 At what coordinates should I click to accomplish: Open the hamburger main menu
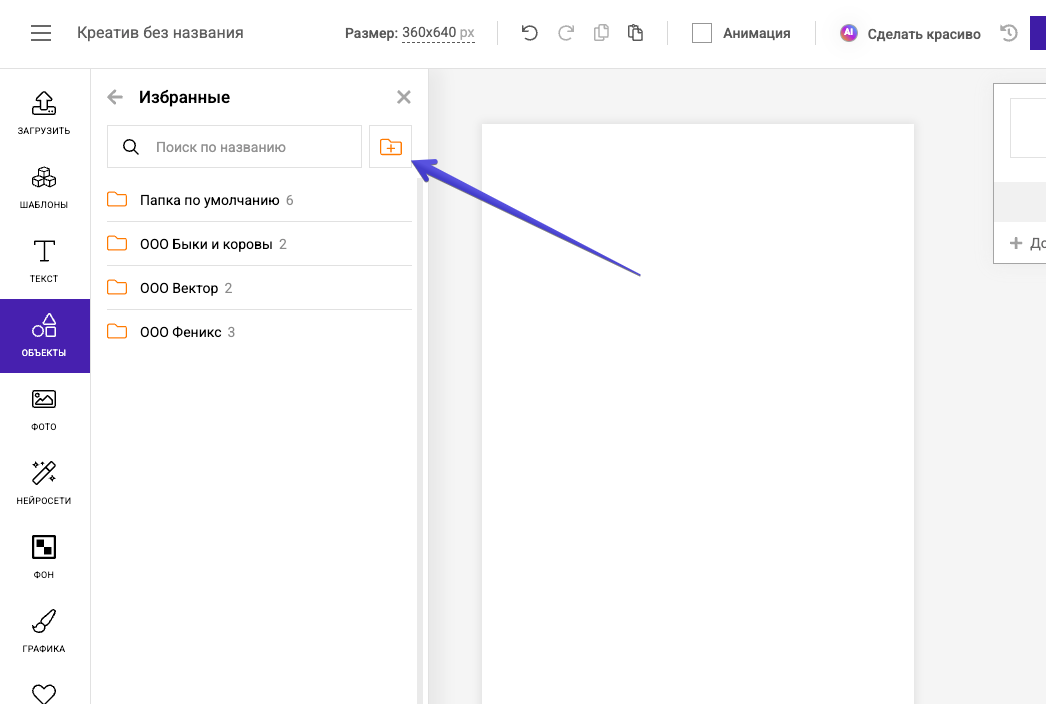click(41, 33)
